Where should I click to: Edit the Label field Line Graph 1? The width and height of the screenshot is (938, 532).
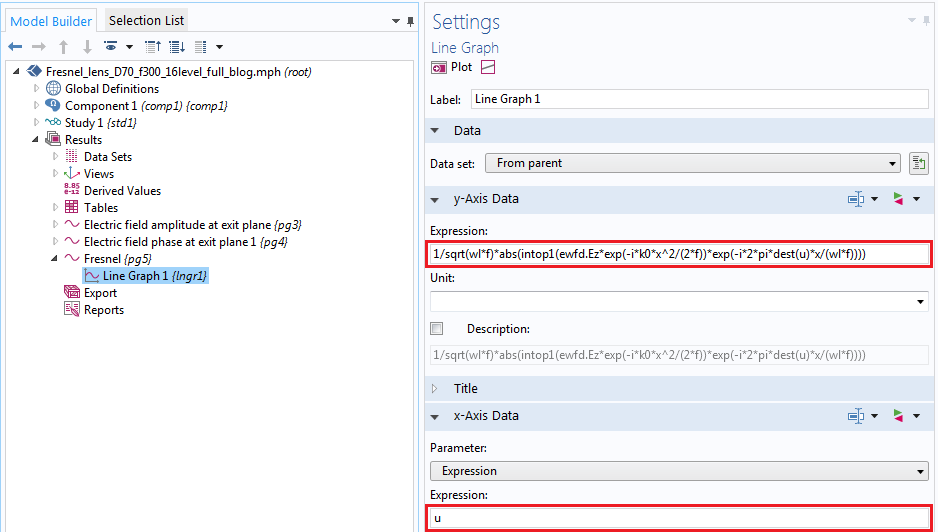(x=700, y=99)
